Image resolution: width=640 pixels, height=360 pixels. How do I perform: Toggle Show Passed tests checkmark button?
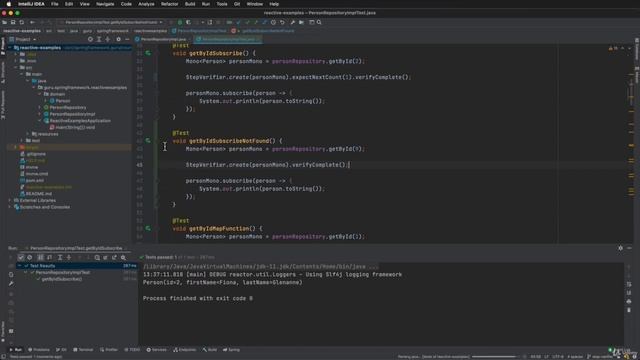pyautogui.click(x=21, y=258)
